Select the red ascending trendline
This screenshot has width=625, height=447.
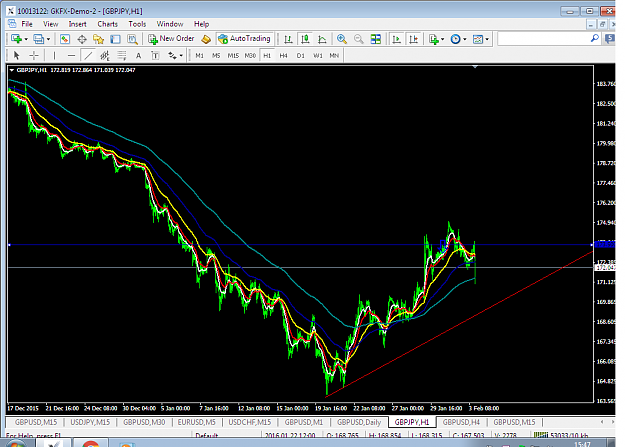(x=458, y=324)
